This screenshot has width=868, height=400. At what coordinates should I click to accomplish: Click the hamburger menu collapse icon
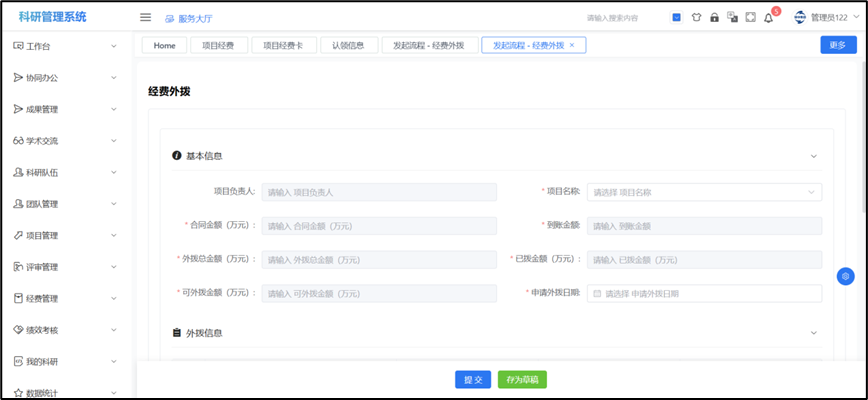click(x=145, y=17)
